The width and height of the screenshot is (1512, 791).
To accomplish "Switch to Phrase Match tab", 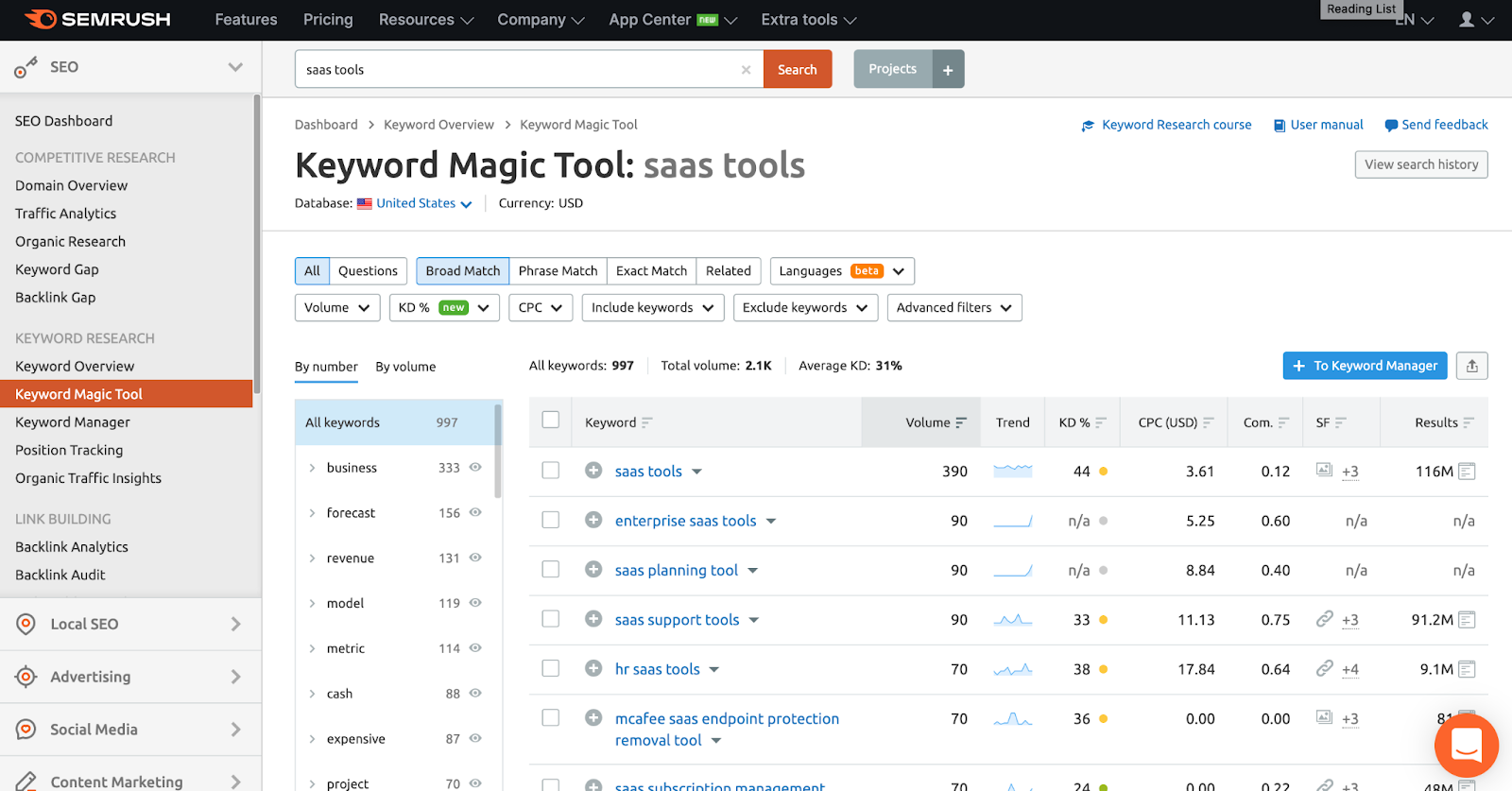I will [558, 271].
